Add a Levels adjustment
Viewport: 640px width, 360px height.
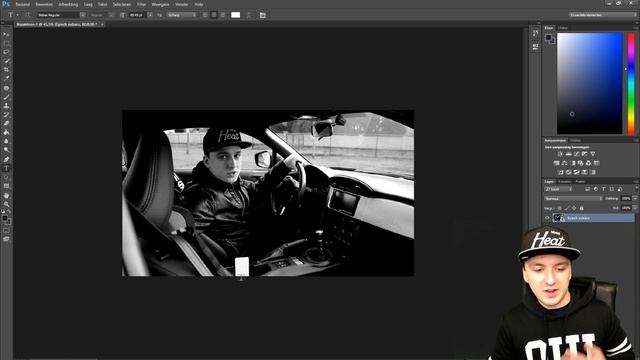coord(569,154)
